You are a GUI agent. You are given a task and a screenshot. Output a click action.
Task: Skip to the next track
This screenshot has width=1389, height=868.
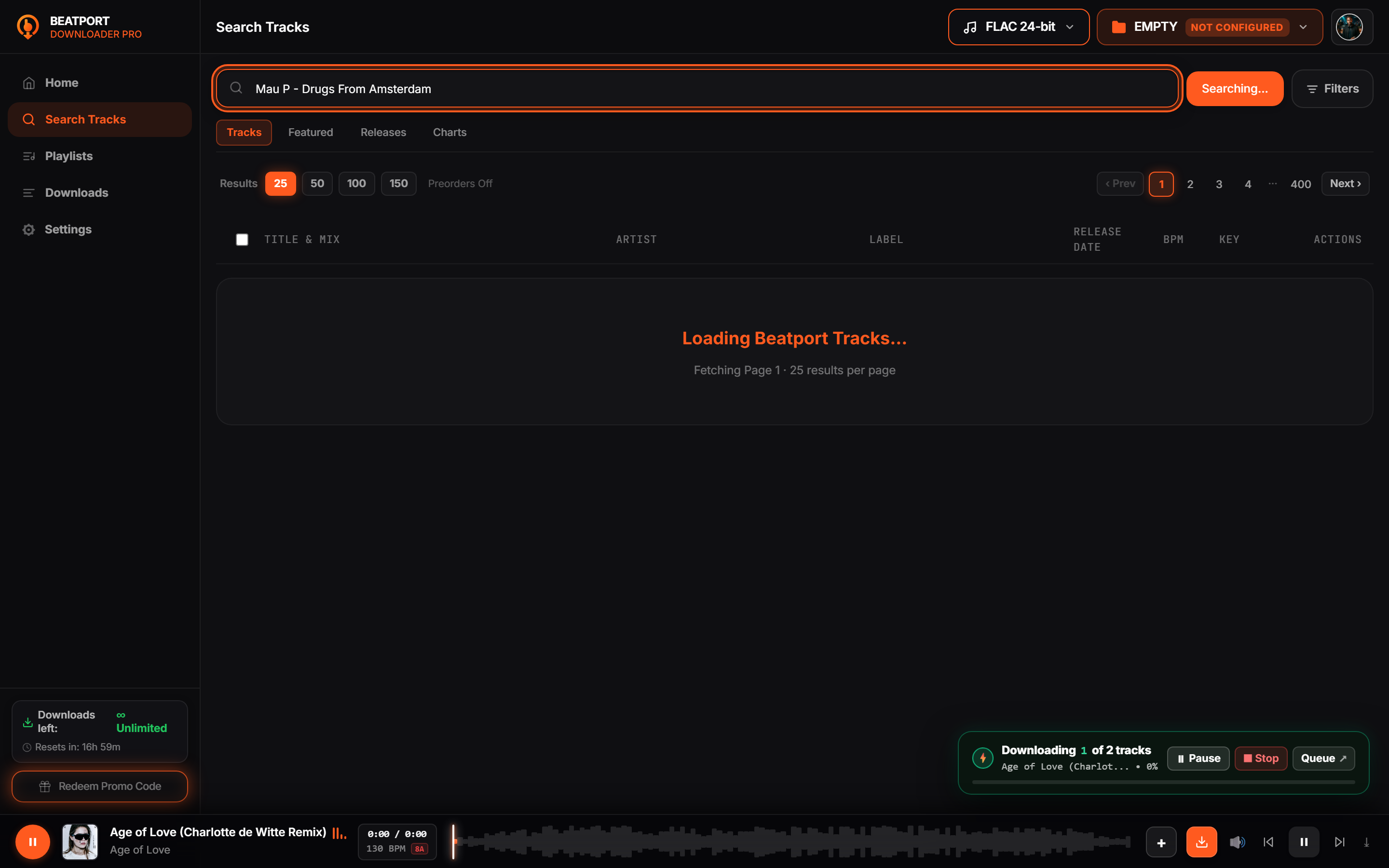1340,842
